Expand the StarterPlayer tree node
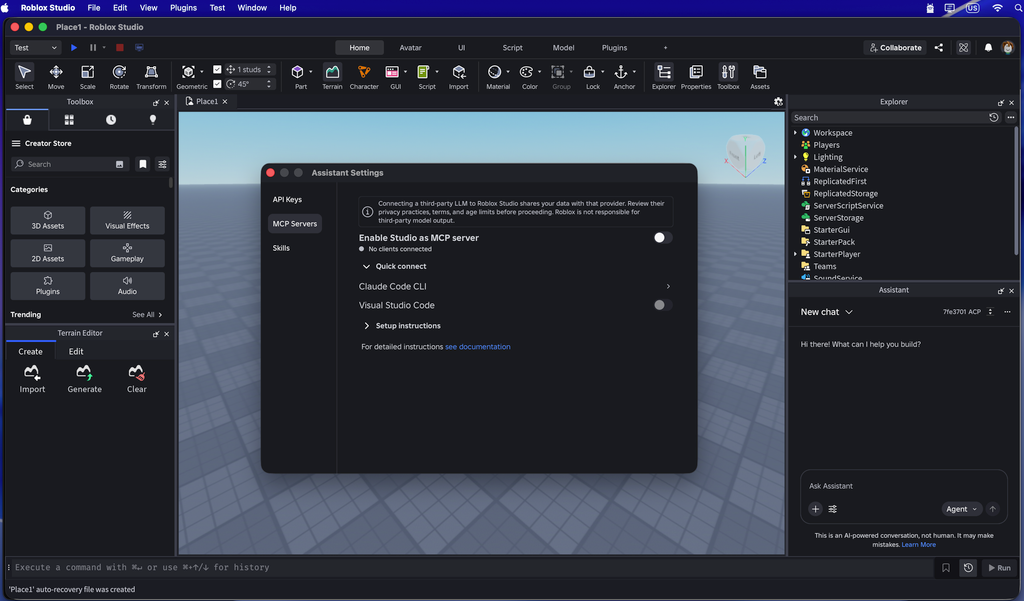The width and height of the screenshot is (1024, 601). (795, 254)
